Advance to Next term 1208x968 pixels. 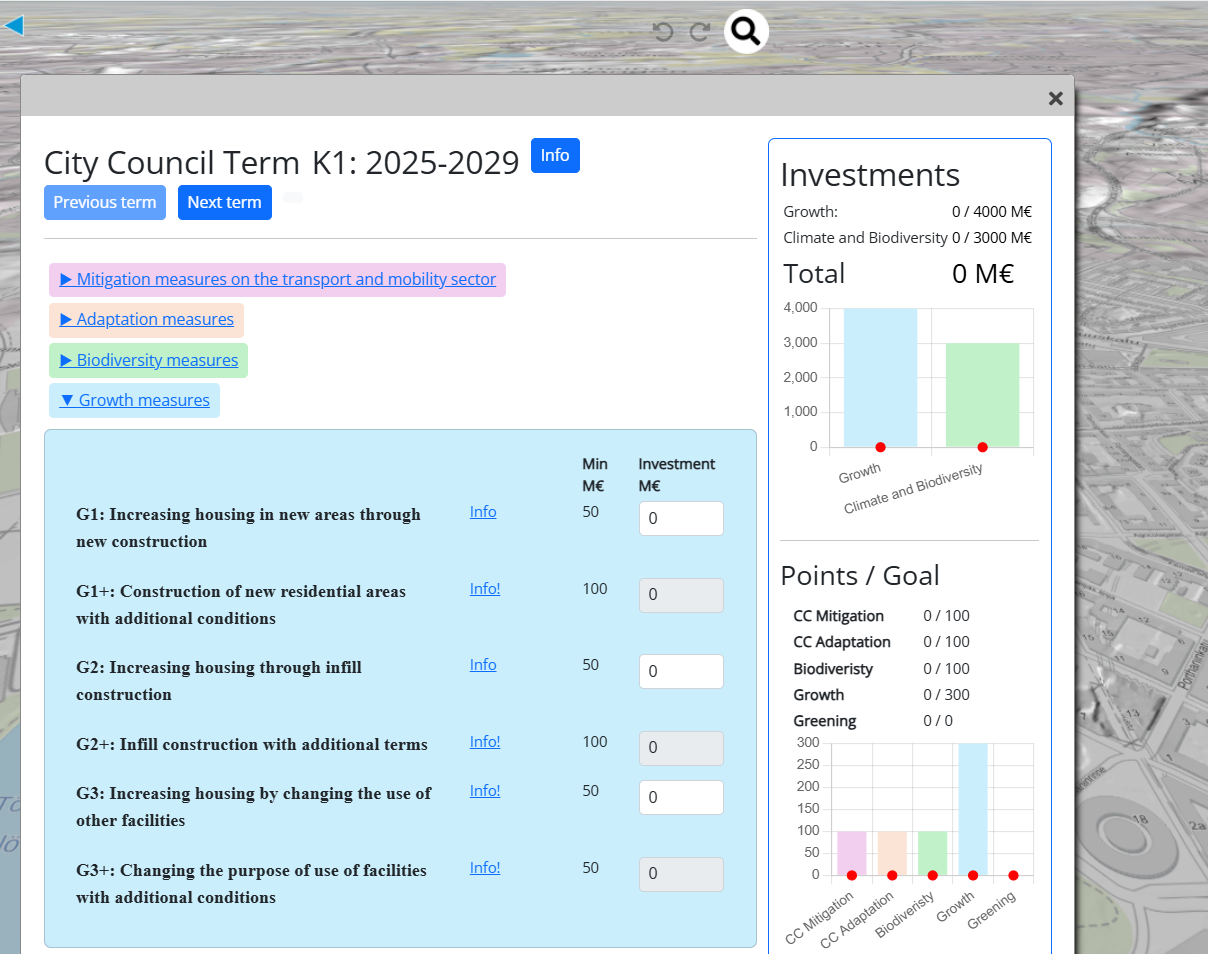pyautogui.click(x=224, y=202)
